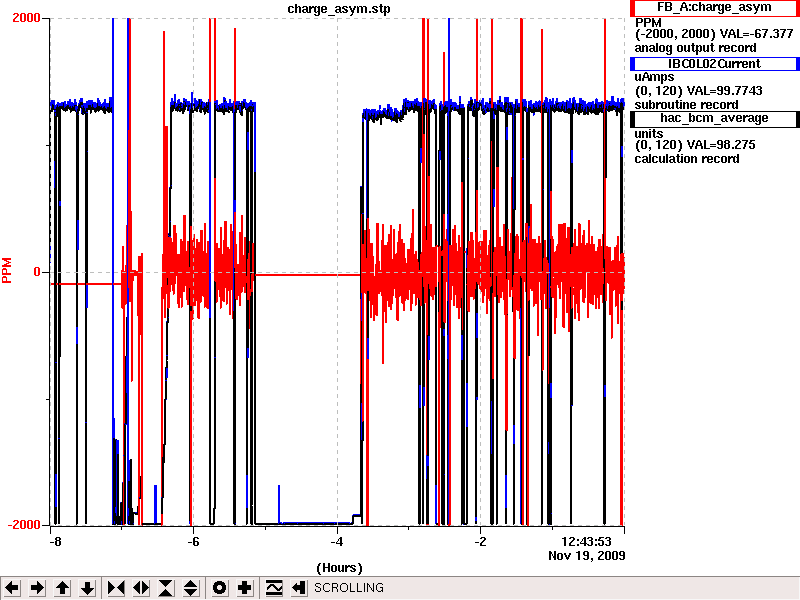Click the circle auto-scale icon
This screenshot has width=800, height=600.
219,588
